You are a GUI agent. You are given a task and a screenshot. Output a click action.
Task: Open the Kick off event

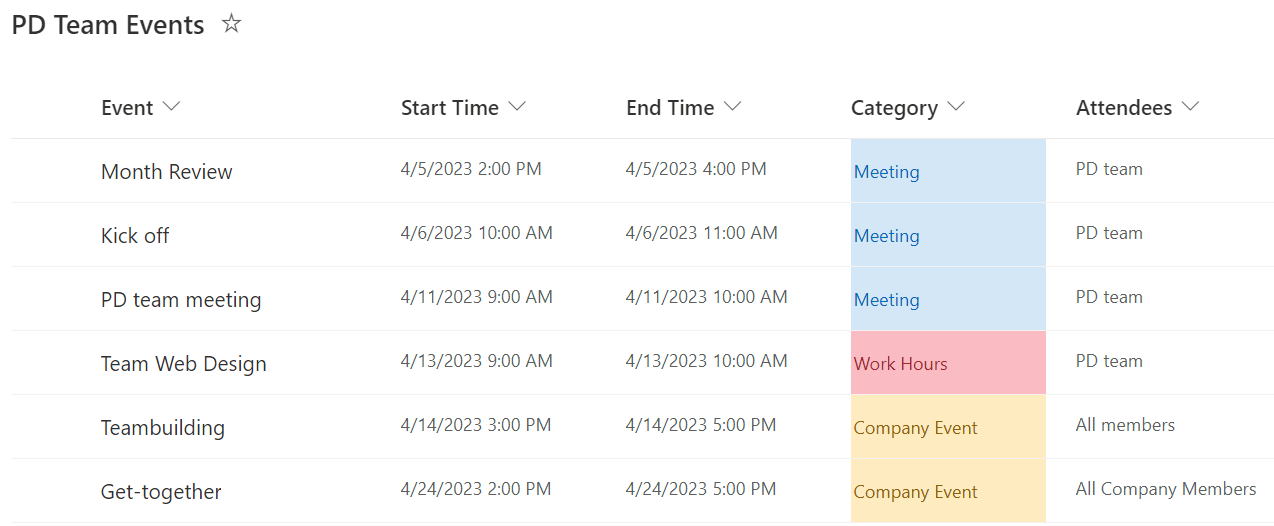coord(135,236)
